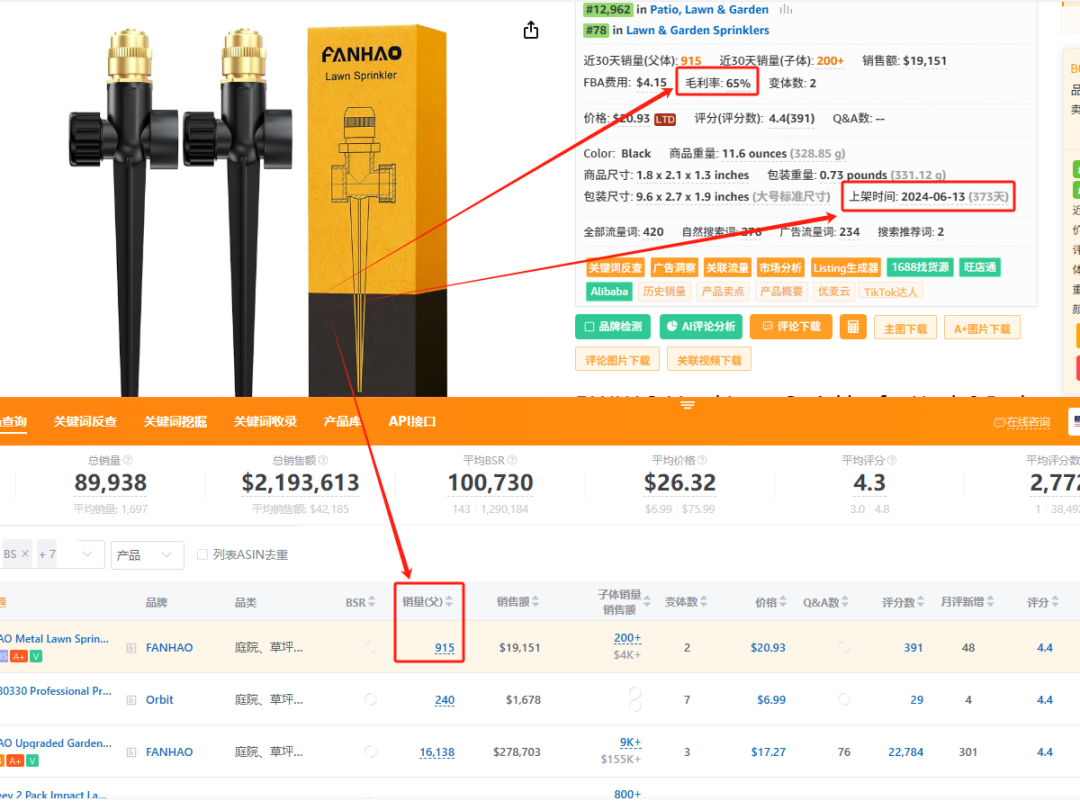Screen dimensions: 1080x810
Task: Click the 关联视频下载 button
Action: [x=709, y=360]
